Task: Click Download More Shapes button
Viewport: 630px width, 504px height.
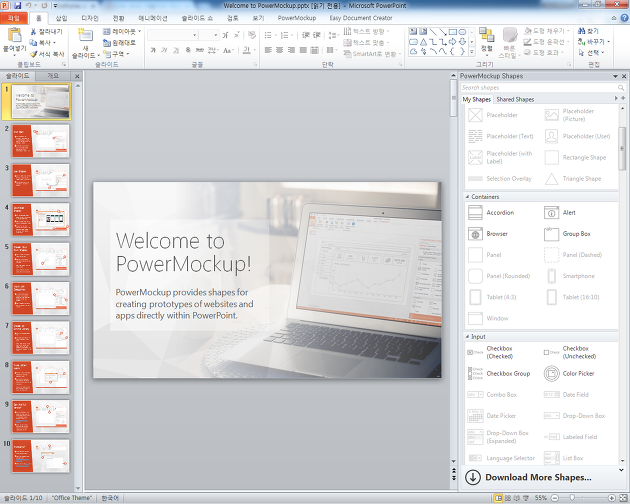Action: [528, 477]
